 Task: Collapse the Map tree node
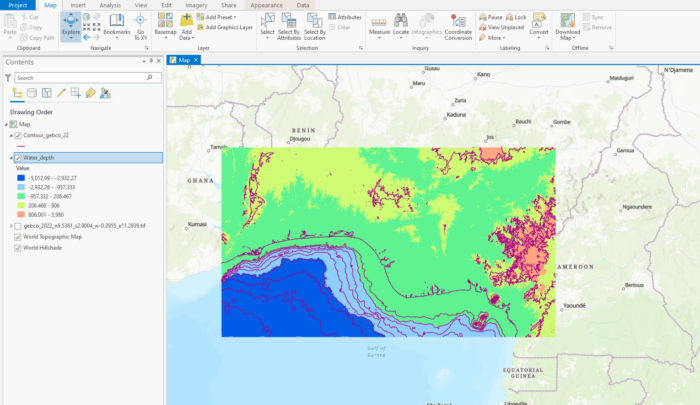(6, 124)
